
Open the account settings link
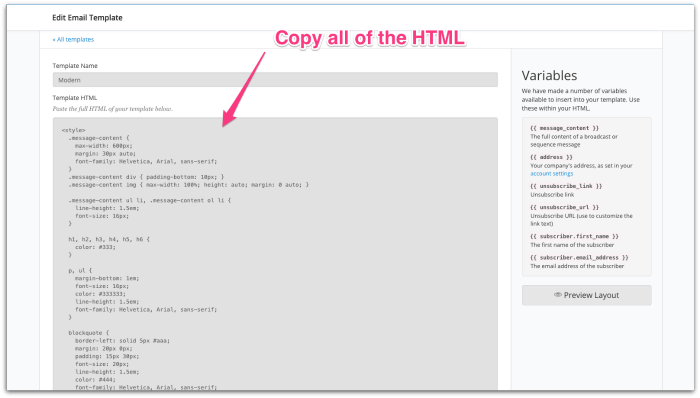coord(551,174)
